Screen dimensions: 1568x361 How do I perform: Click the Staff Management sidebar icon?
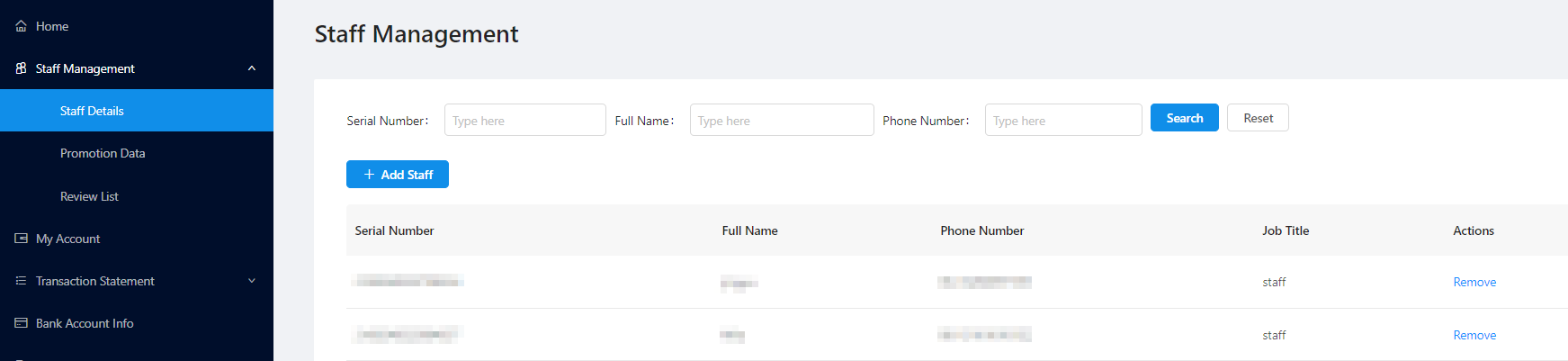tap(21, 68)
